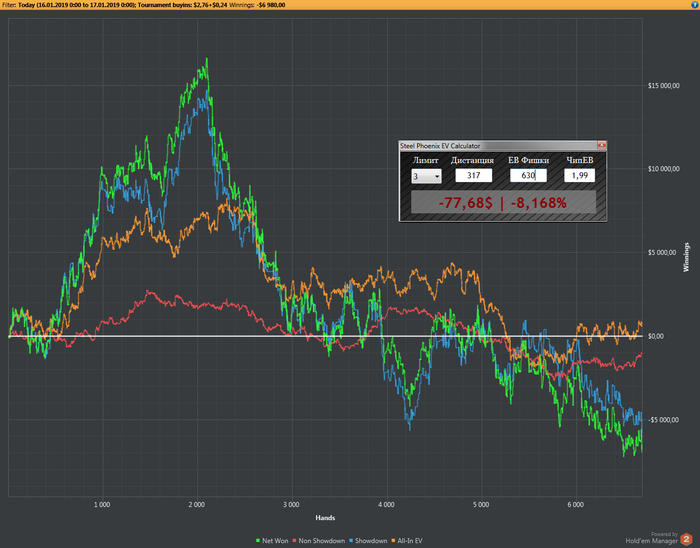Click the 2 000 hands axis label

197,505
